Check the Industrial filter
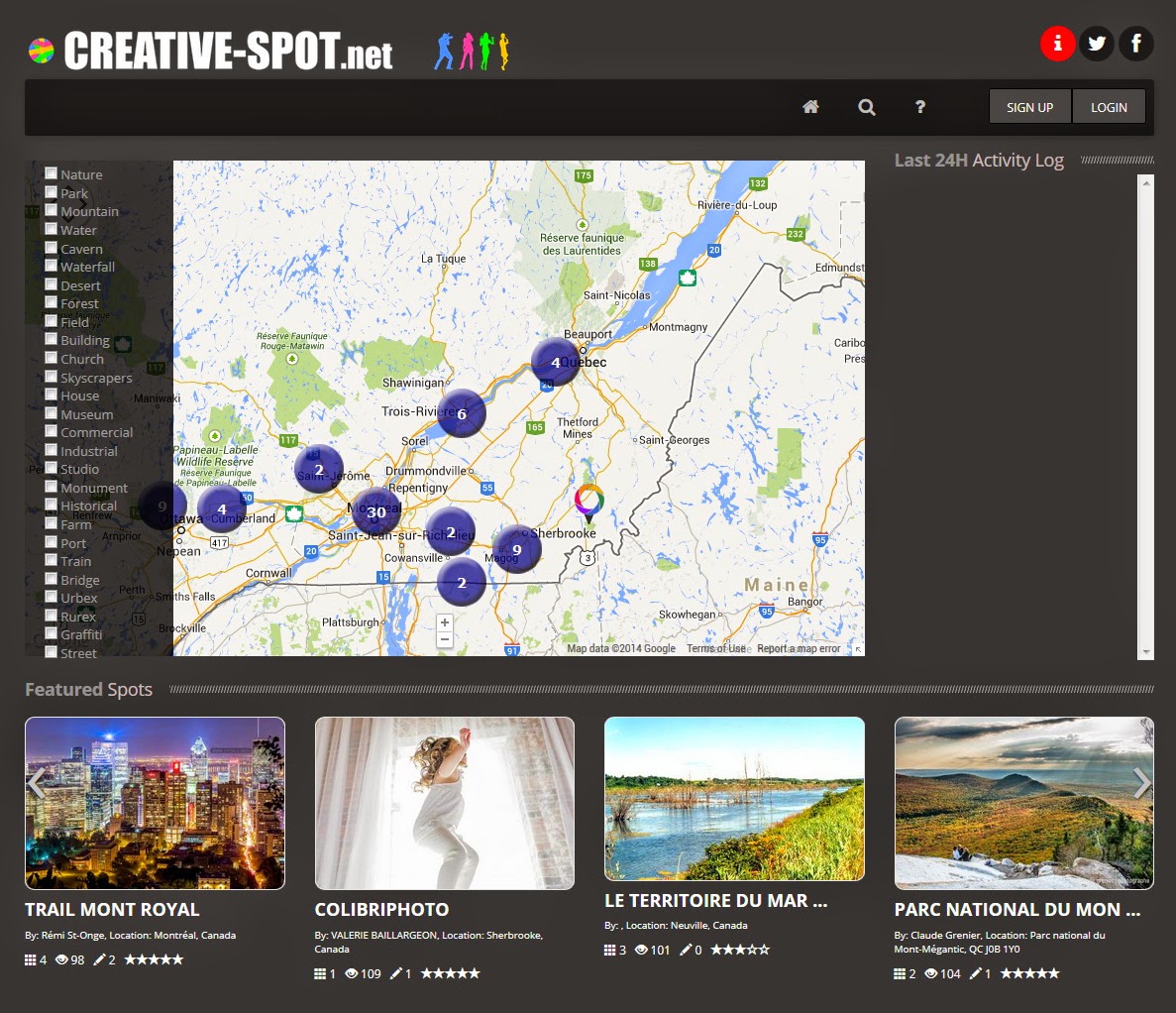1176x1013 pixels. (51, 449)
